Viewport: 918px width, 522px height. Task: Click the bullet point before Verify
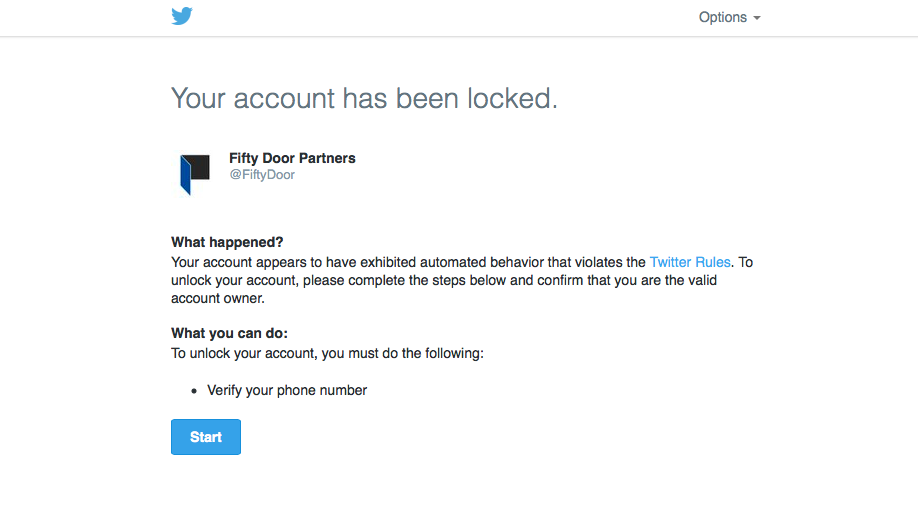click(x=194, y=391)
